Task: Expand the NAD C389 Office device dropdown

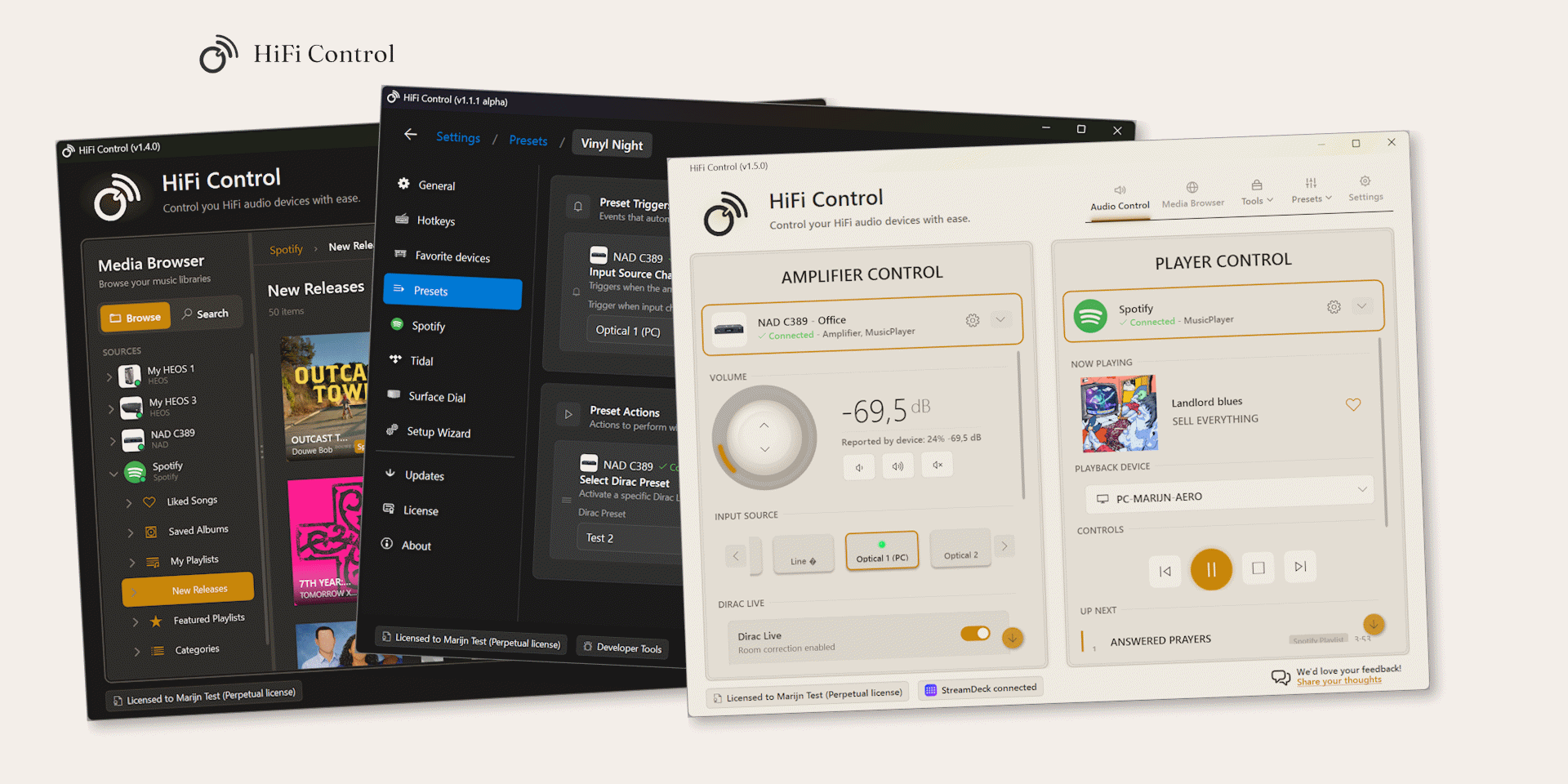Action: tap(1000, 319)
